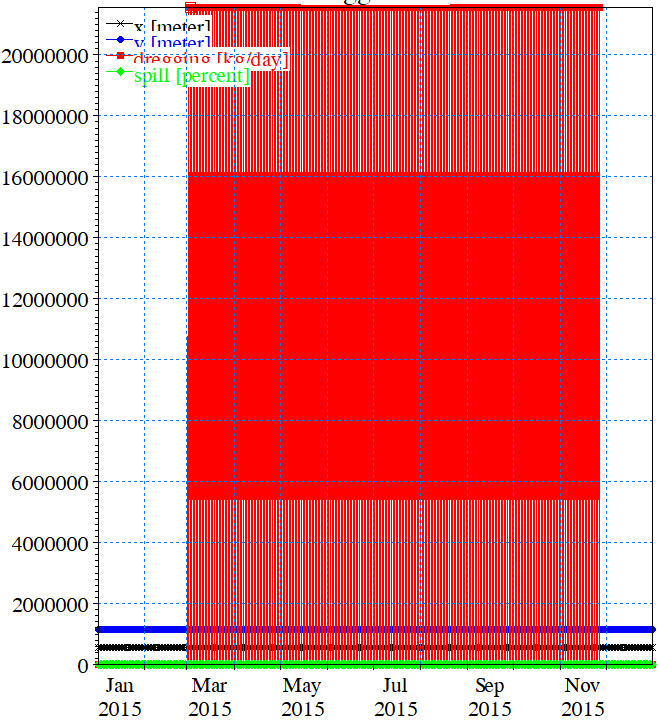Click the blue y series line at right edge
The width and height of the screenshot is (658, 720).
(x=630, y=630)
